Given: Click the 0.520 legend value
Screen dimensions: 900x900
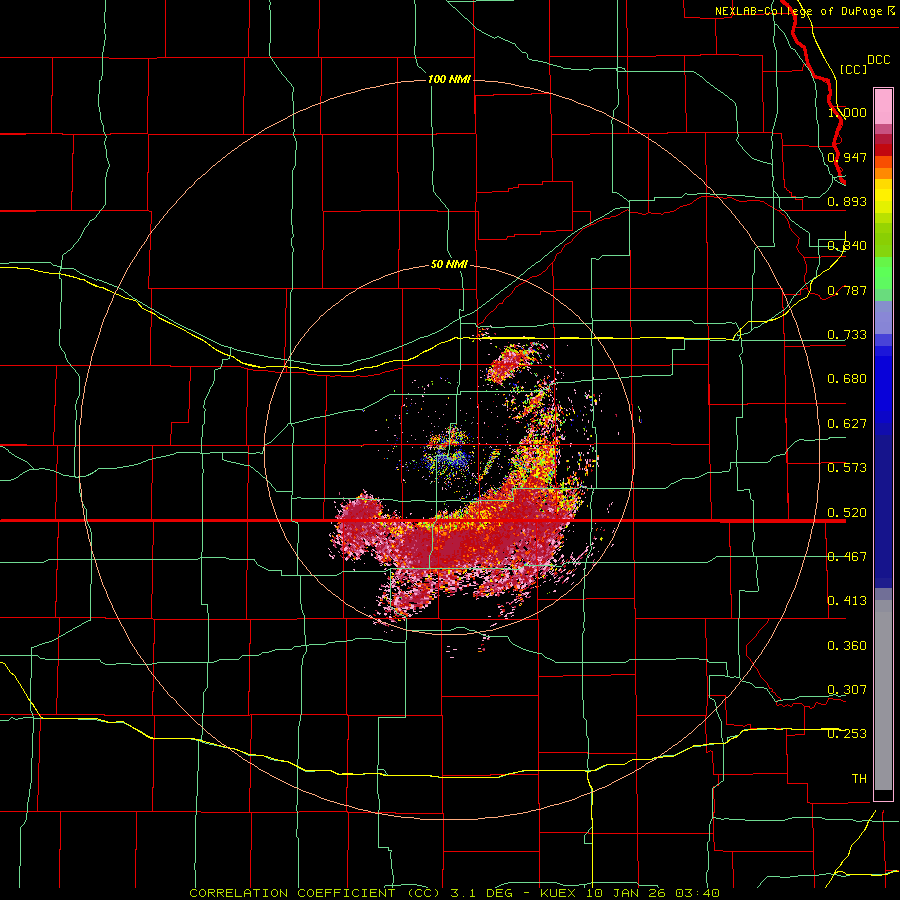Looking at the screenshot, I should pyautogui.click(x=847, y=512).
